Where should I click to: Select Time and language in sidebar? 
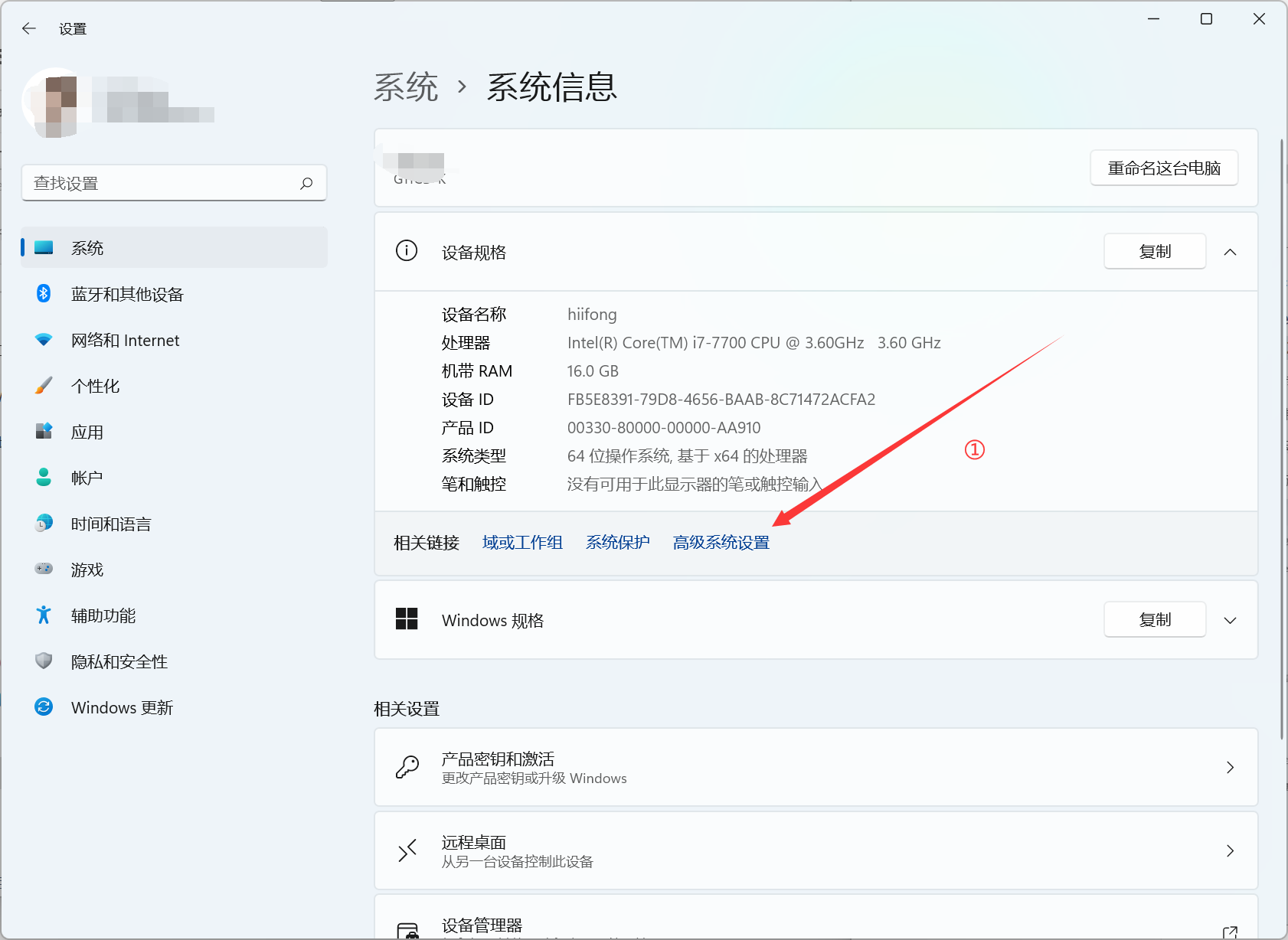(x=111, y=524)
